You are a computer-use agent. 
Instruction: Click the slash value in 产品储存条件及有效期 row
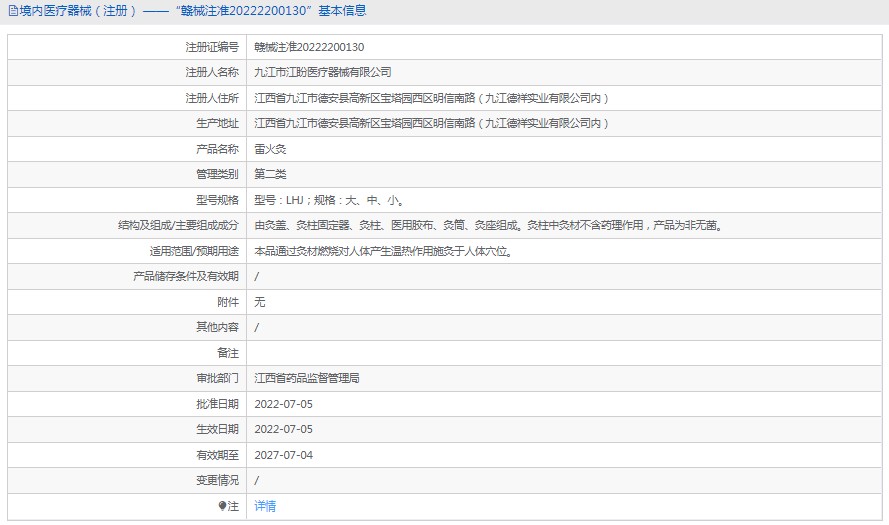(x=257, y=277)
